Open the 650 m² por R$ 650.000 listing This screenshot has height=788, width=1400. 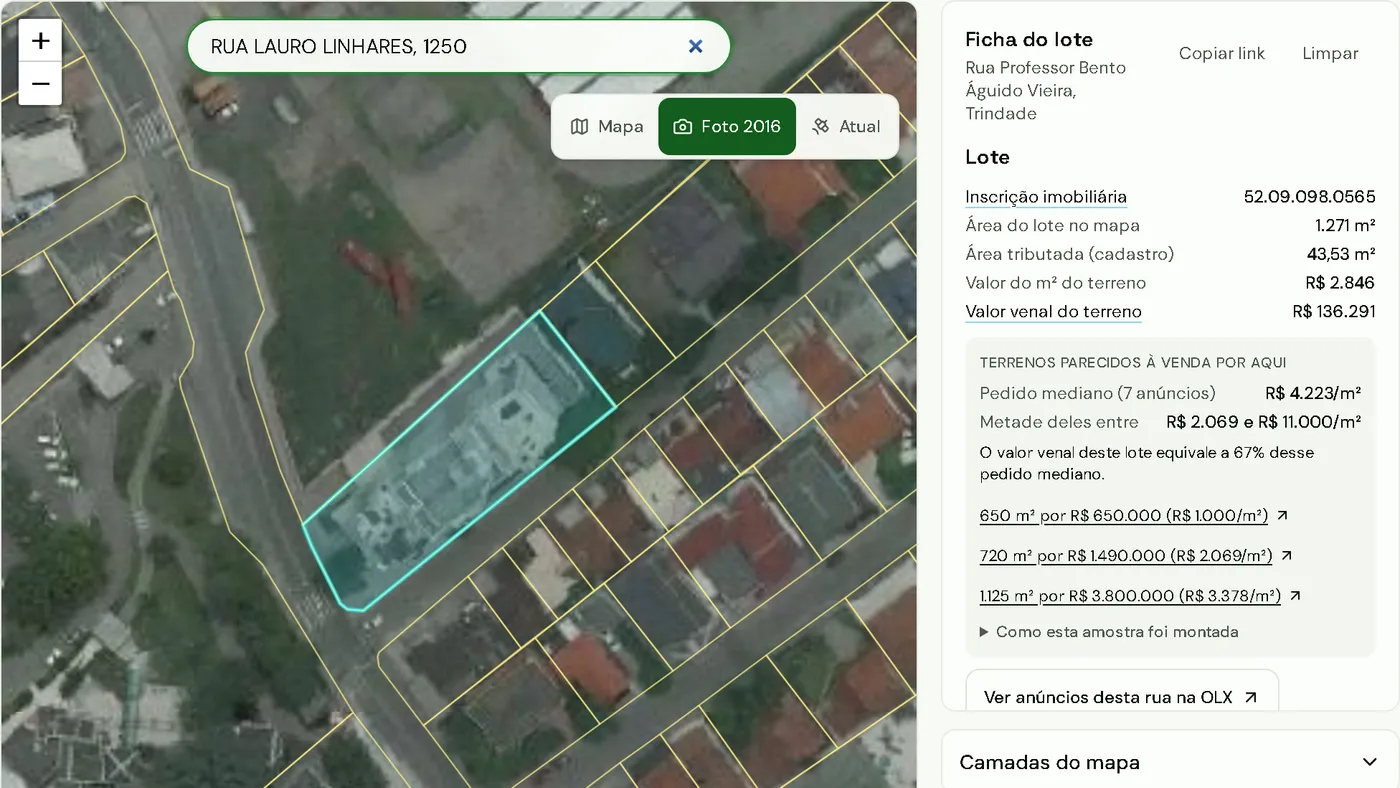pyautogui.click(x=1124, y=516)
